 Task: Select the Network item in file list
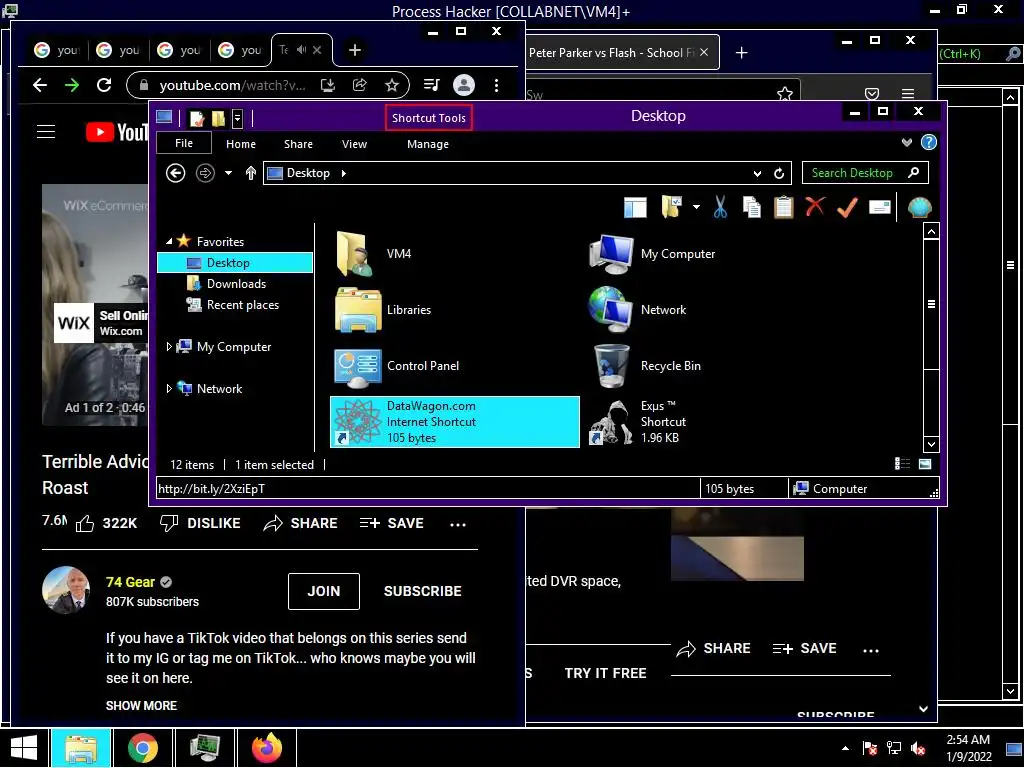pos(709,310)
